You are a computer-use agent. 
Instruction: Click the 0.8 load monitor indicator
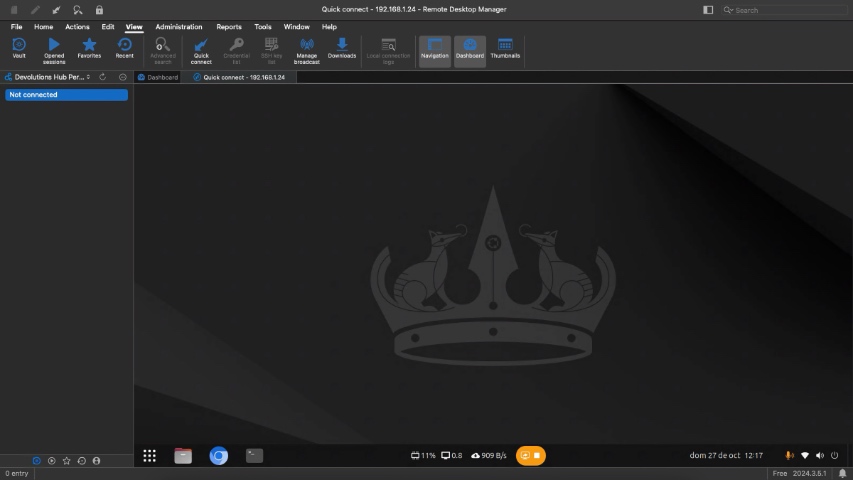452,456
